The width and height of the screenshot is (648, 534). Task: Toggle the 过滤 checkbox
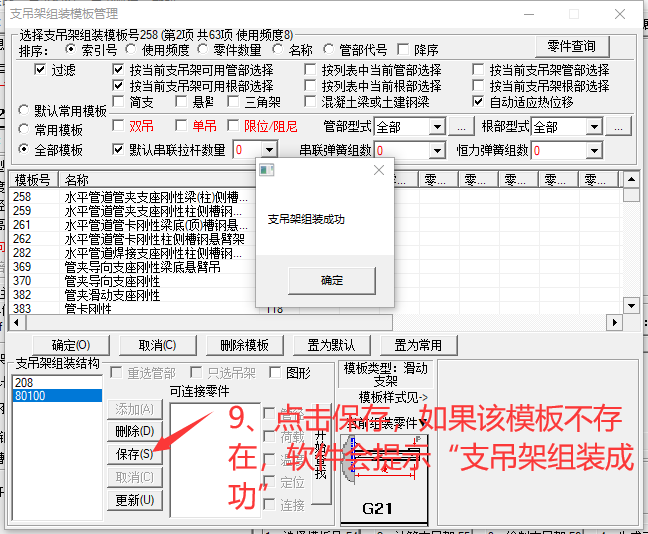(x=40, y=70)
